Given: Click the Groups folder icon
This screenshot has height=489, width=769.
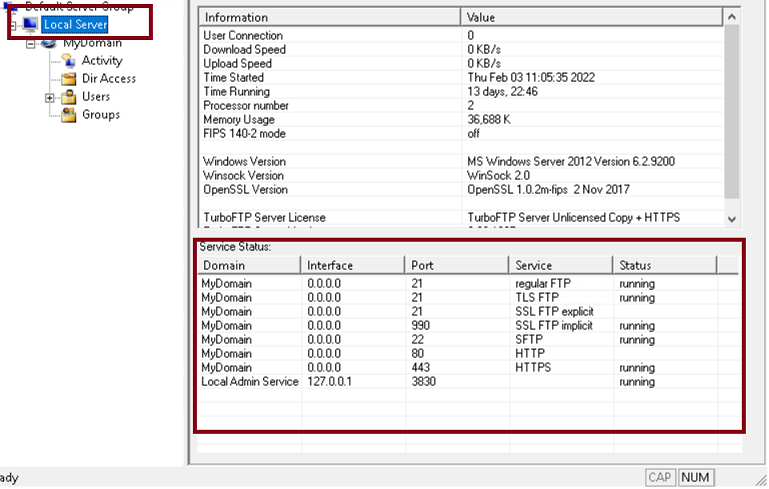Looking at the screenshot, I should coord(69,115).
